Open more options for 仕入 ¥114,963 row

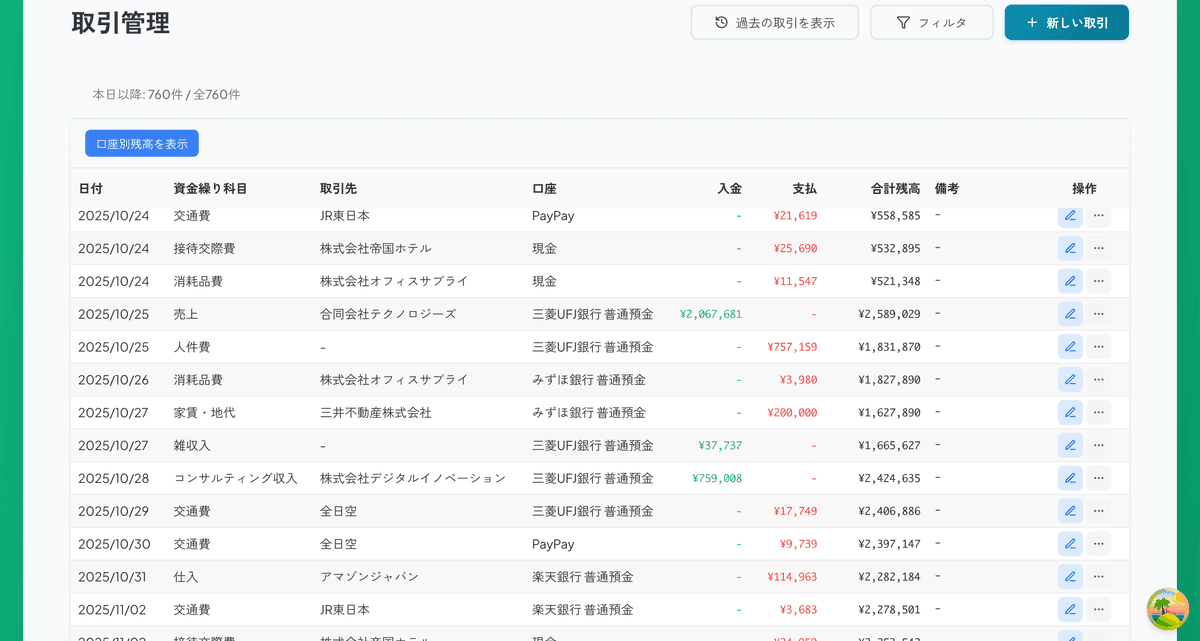1099,577
